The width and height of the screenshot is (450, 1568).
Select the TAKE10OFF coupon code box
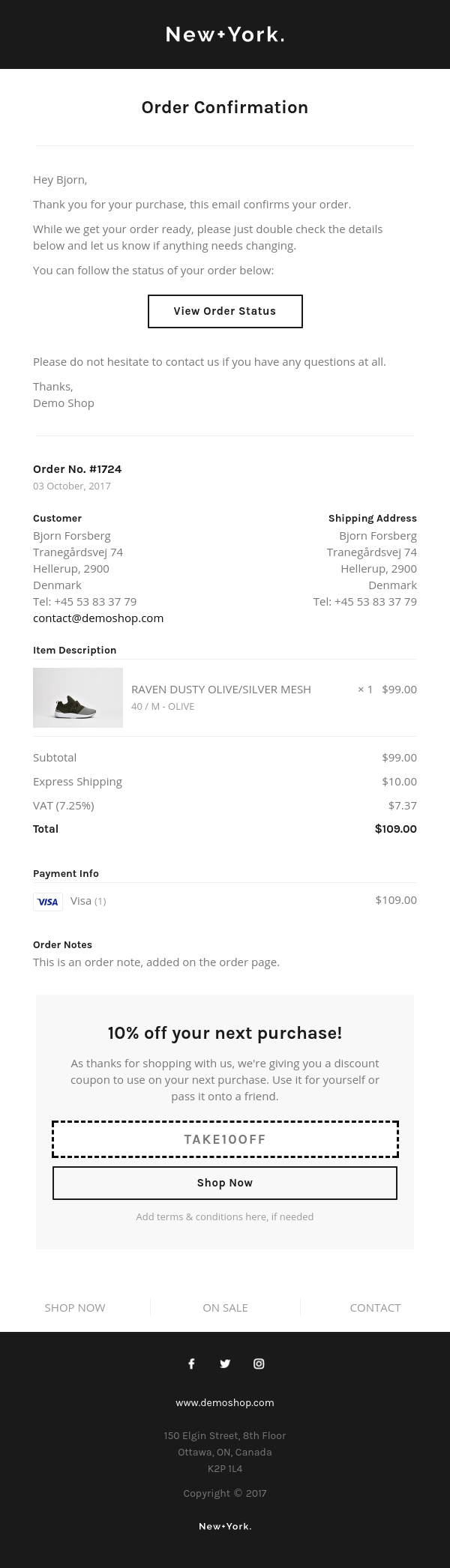[x=225, y=1139]
